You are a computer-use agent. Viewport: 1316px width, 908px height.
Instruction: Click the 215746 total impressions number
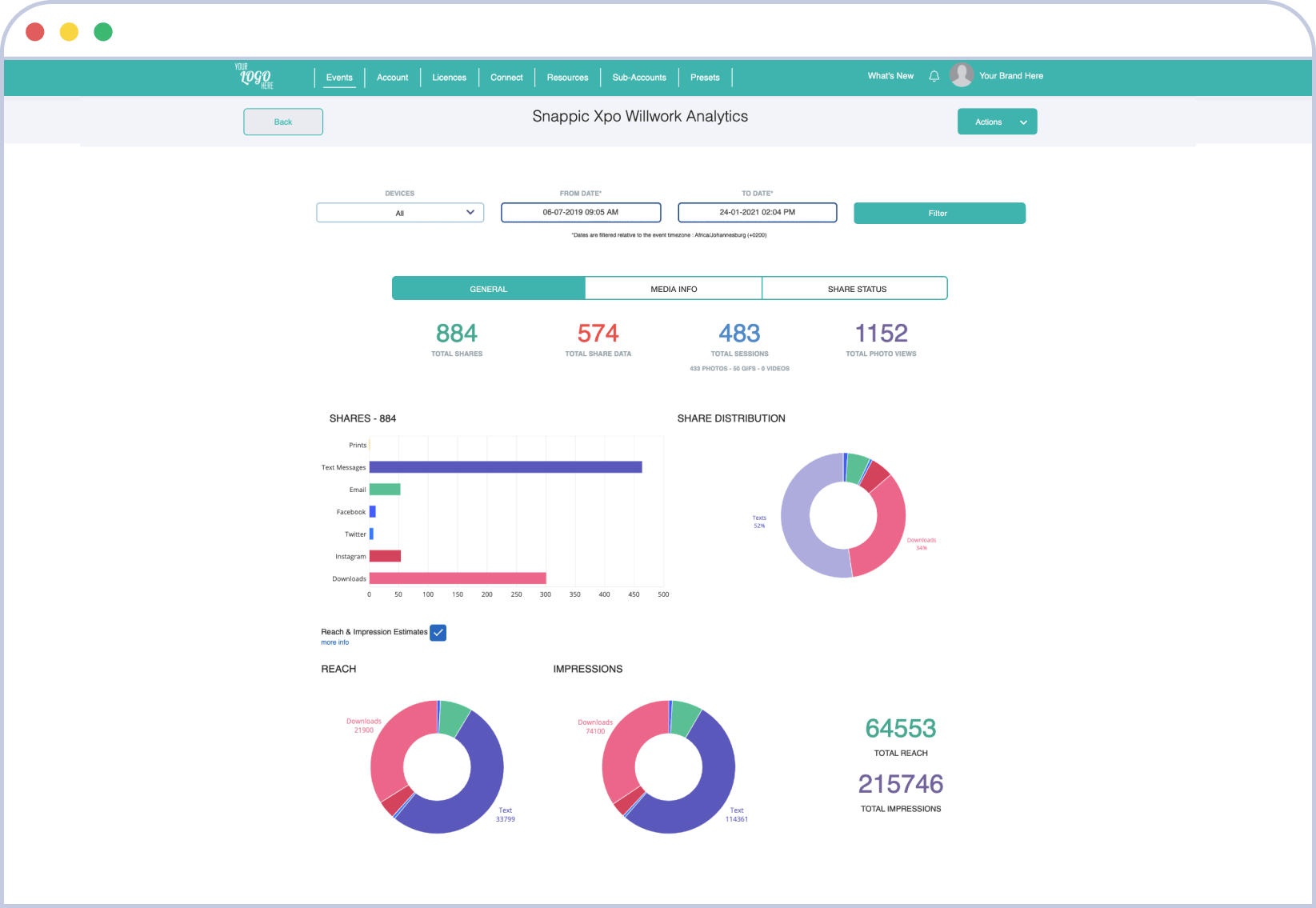(x=901, y=784)
